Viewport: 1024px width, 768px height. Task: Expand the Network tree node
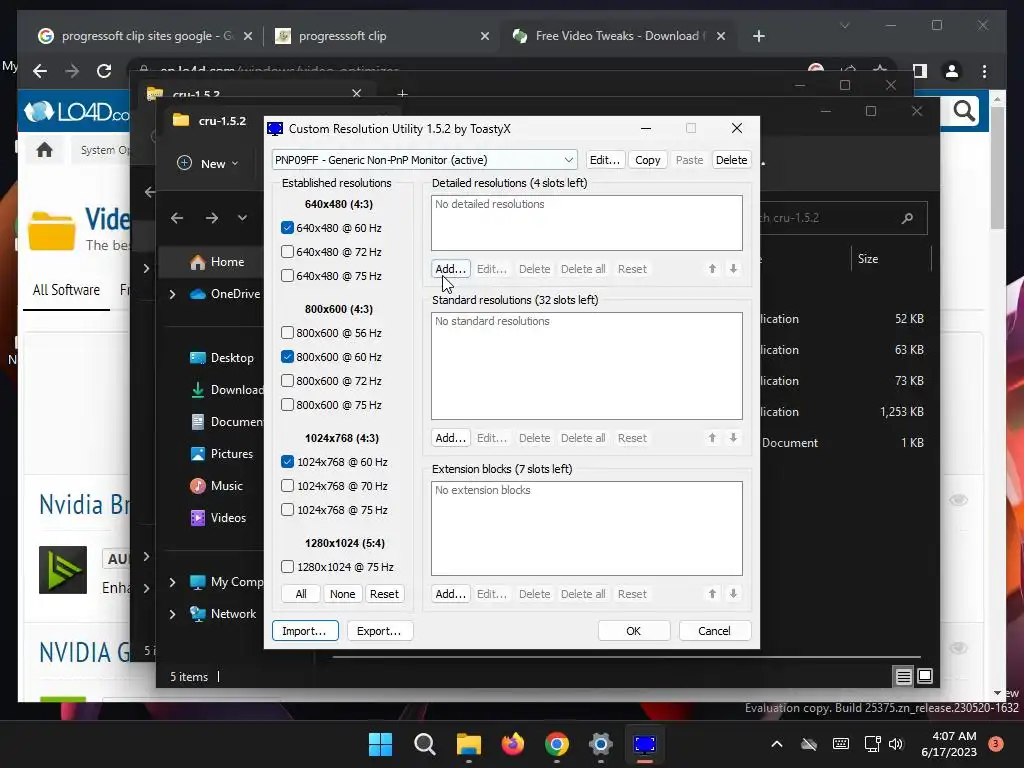click(x=172, y=614)
